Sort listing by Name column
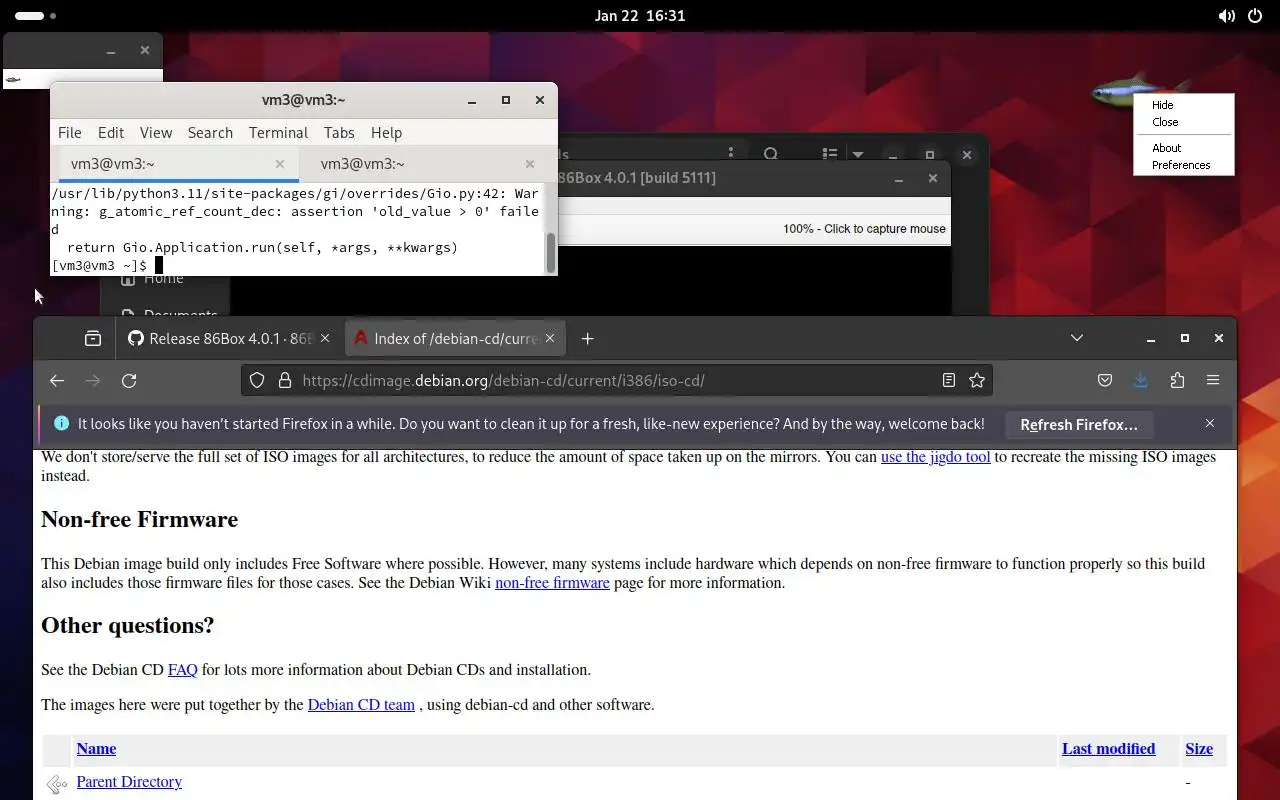The height and width of the screenshot is (800, 1280). (x=96, y=749)
